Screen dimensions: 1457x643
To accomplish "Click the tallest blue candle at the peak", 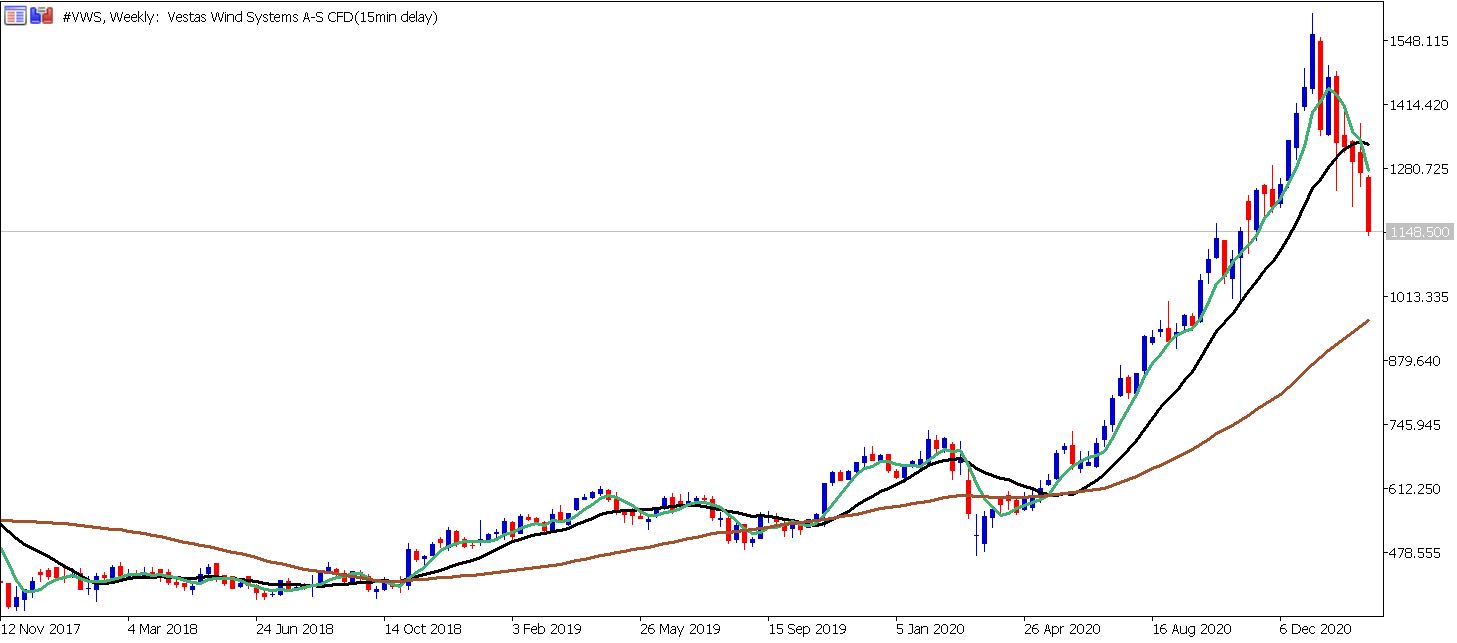I will point(1312,62).
